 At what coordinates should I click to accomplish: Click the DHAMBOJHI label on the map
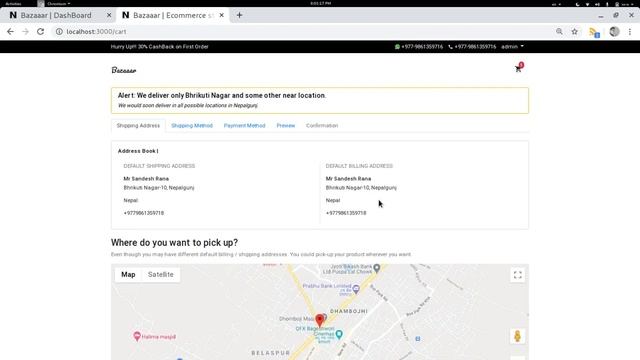(x=349, y=311)
